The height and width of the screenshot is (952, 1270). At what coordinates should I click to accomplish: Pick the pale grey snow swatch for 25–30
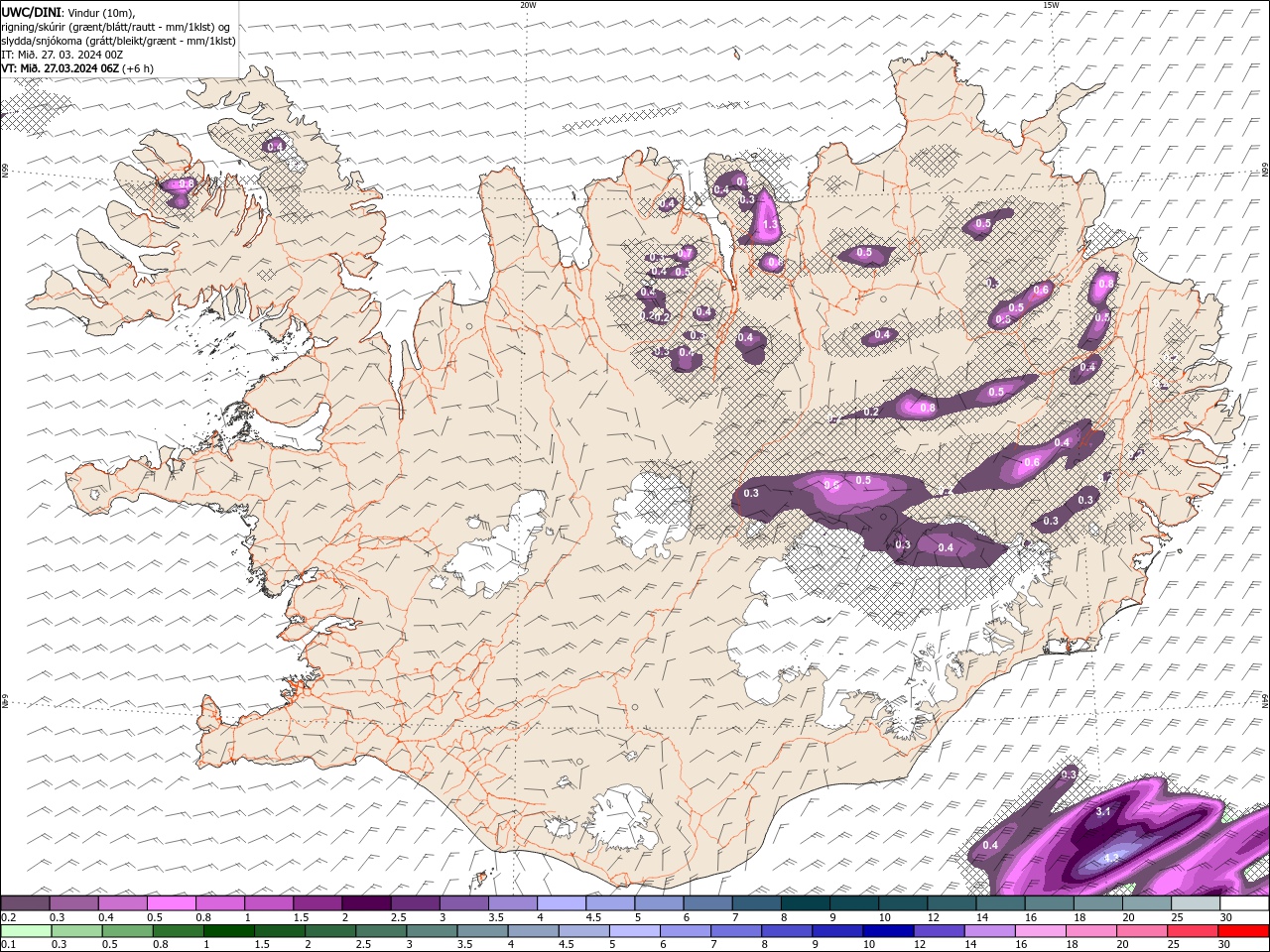[x=1196, y=903]
